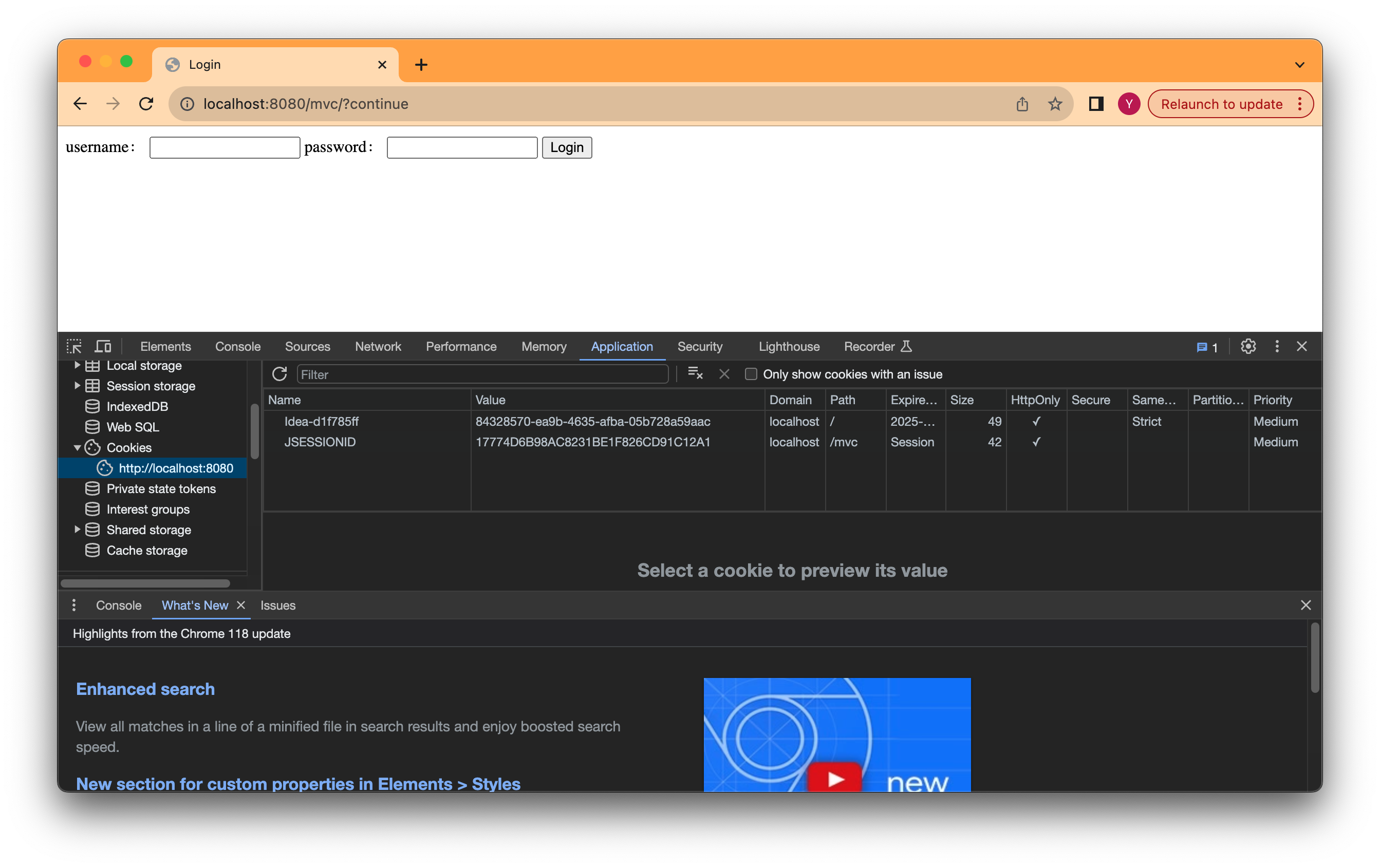Expand the Session storage section
The height and width of the screenshot is (868, 1380).
pyautogui.click(x=79, y=386)
